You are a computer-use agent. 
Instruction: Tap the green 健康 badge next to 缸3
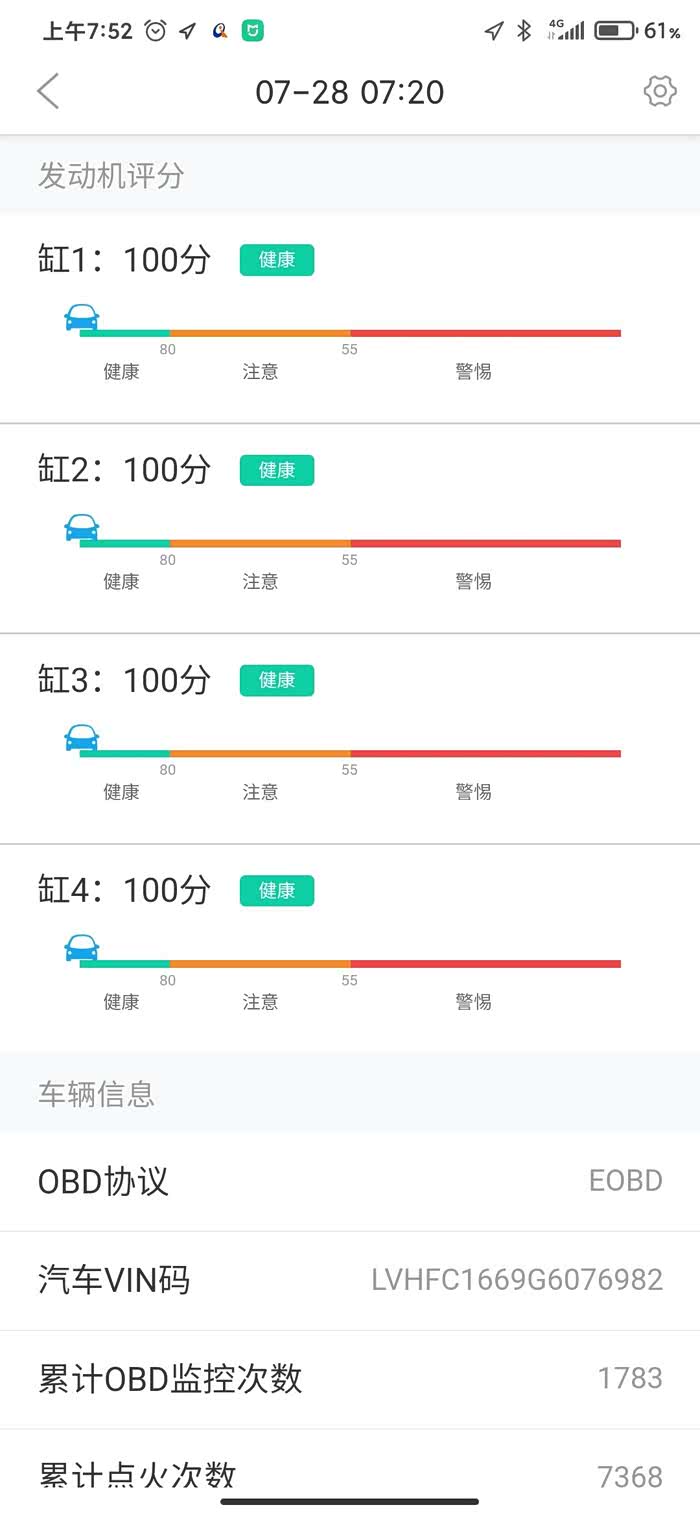click(x=277, y=680)
